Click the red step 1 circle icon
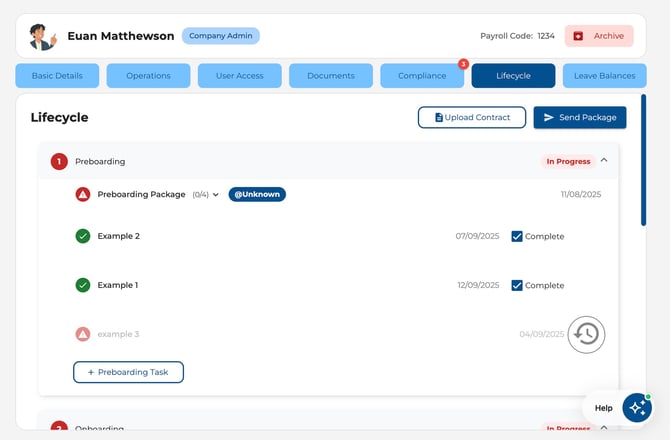The image size is (670, 440). pos(59,161)
